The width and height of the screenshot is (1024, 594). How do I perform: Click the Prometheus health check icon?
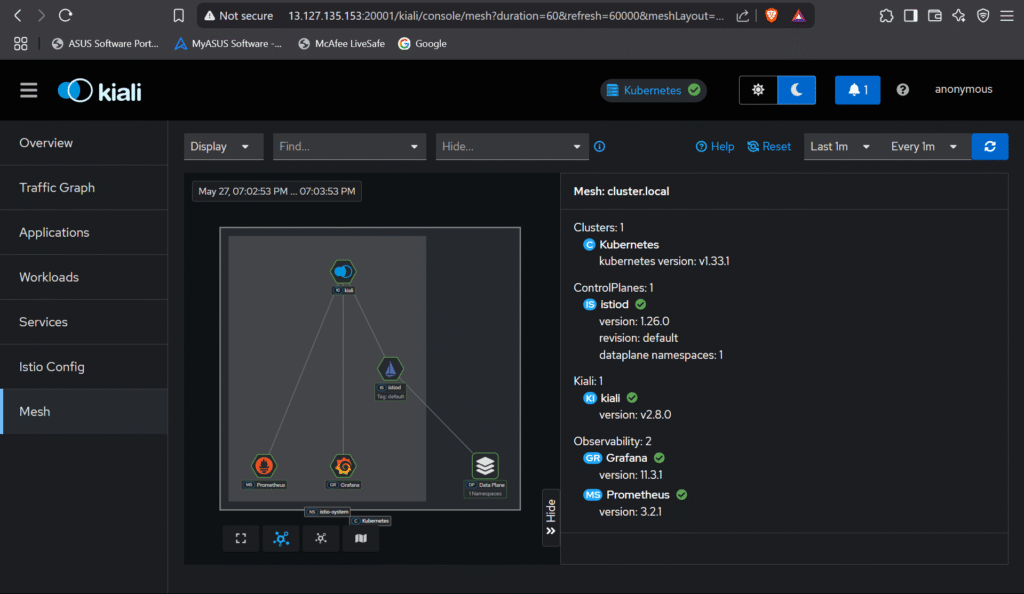(x=682, y=495)
